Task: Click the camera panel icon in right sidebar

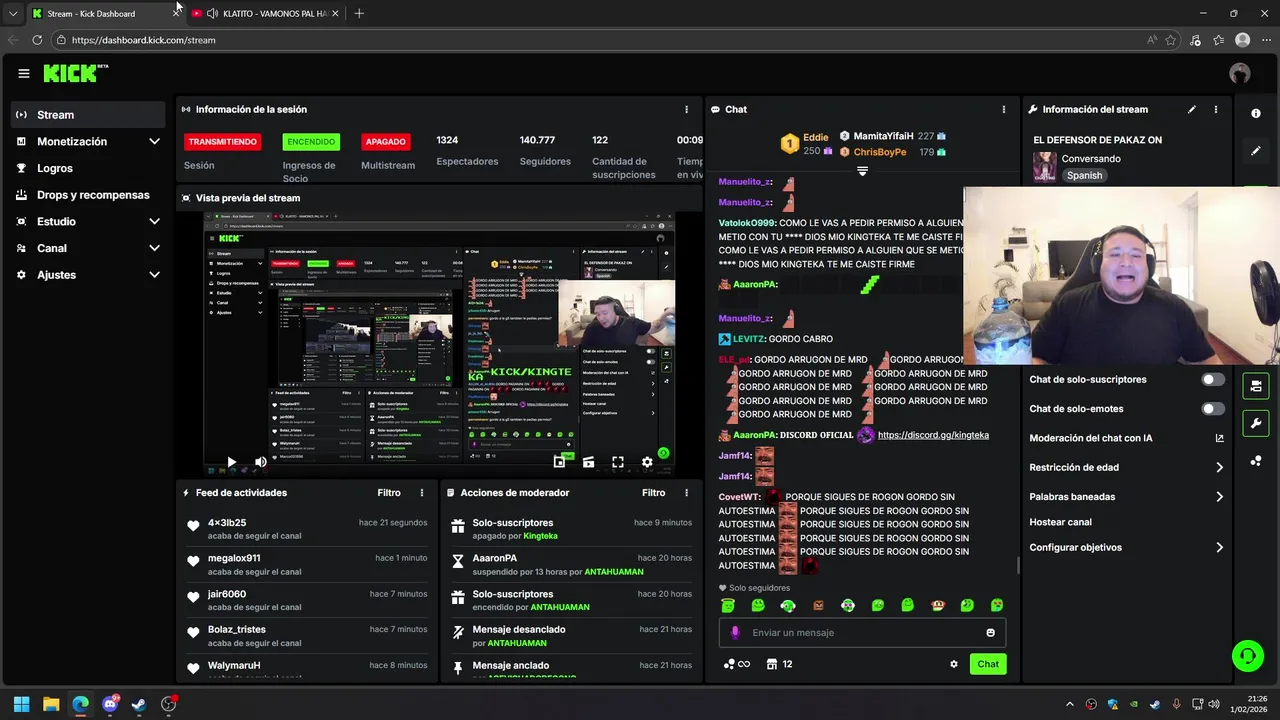Action: click(x=1256, y=386)
